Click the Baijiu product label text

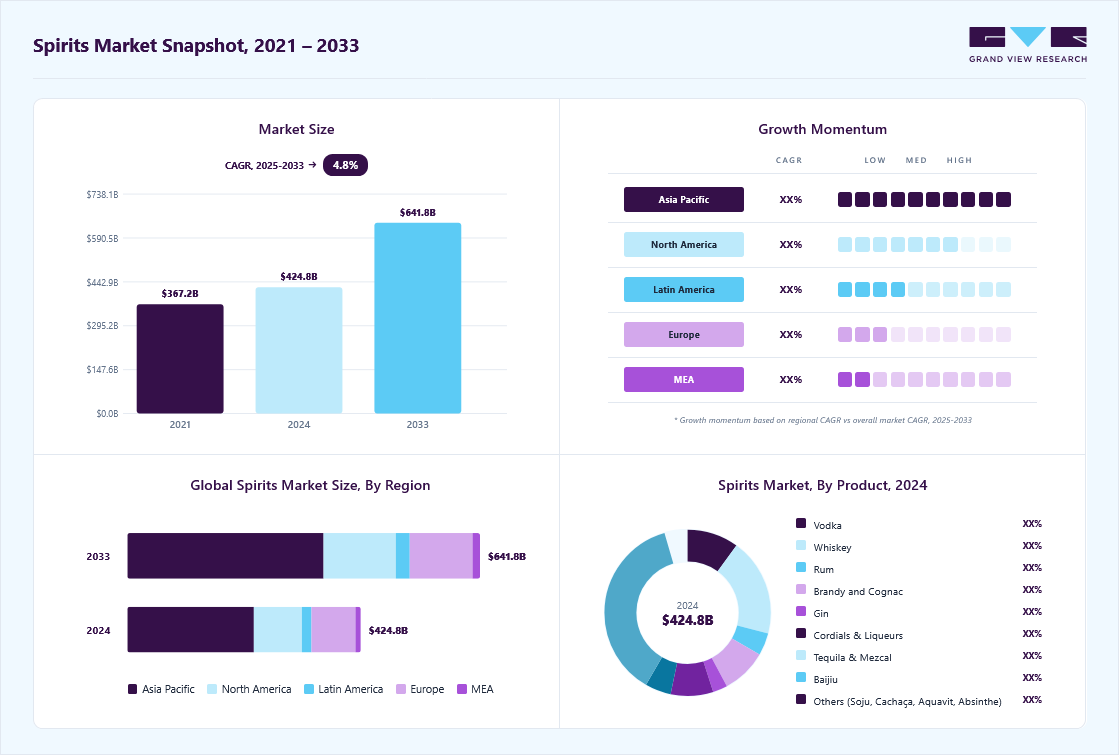tap(826, 679)
